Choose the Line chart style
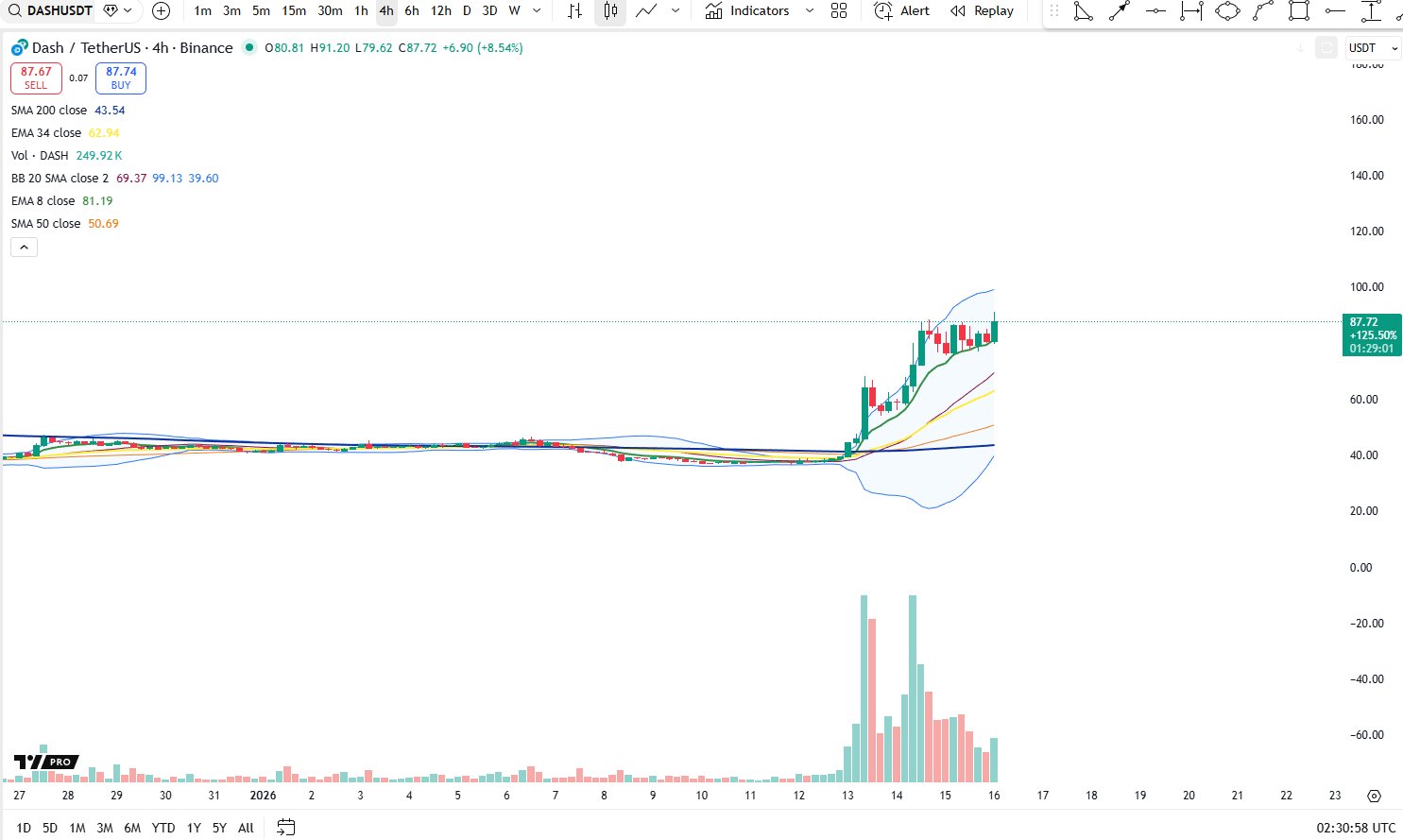Screen dimensions: 1403x840 click(647, 10)
